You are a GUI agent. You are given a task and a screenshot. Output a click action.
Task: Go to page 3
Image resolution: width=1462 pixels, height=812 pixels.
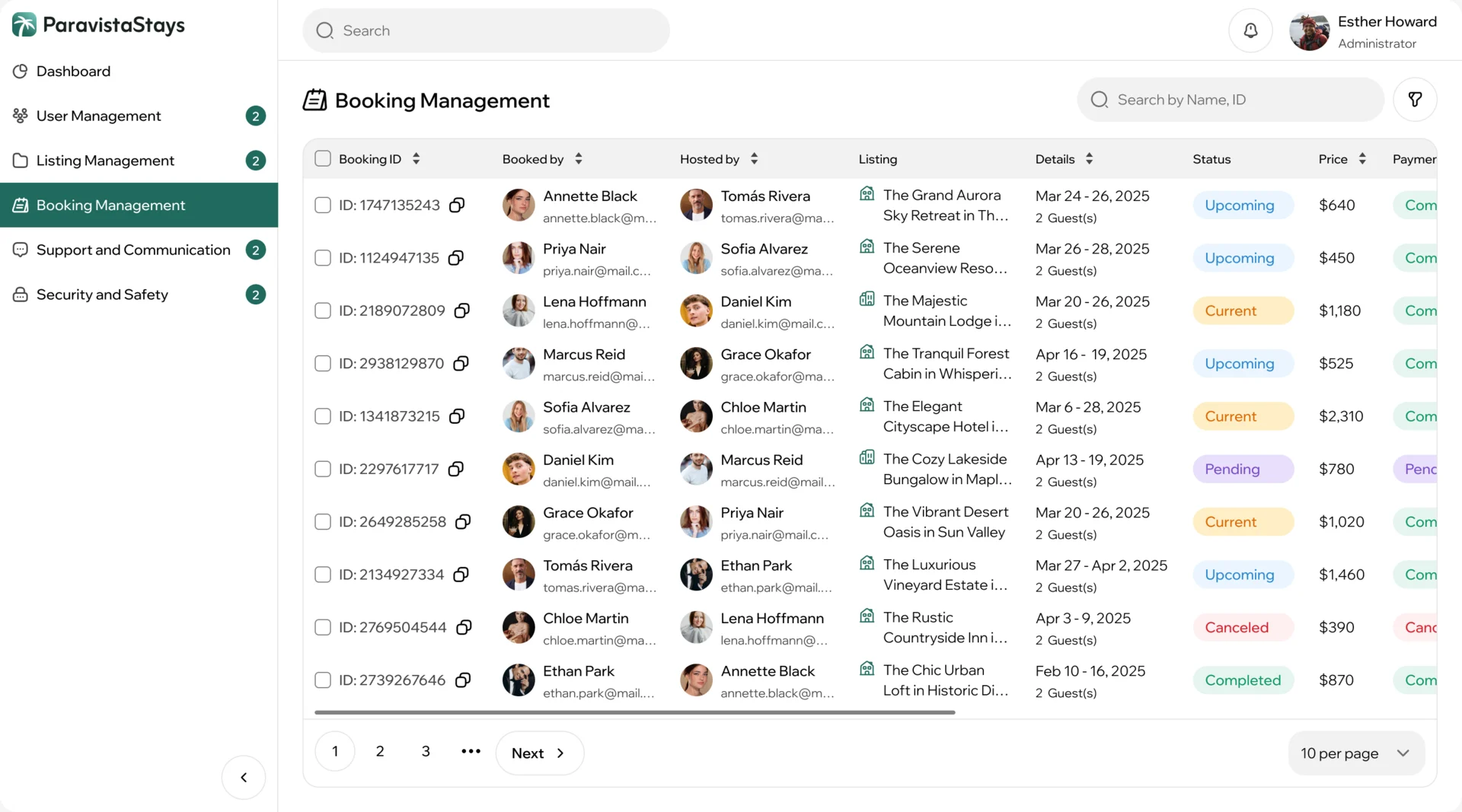tap(426, 752)
